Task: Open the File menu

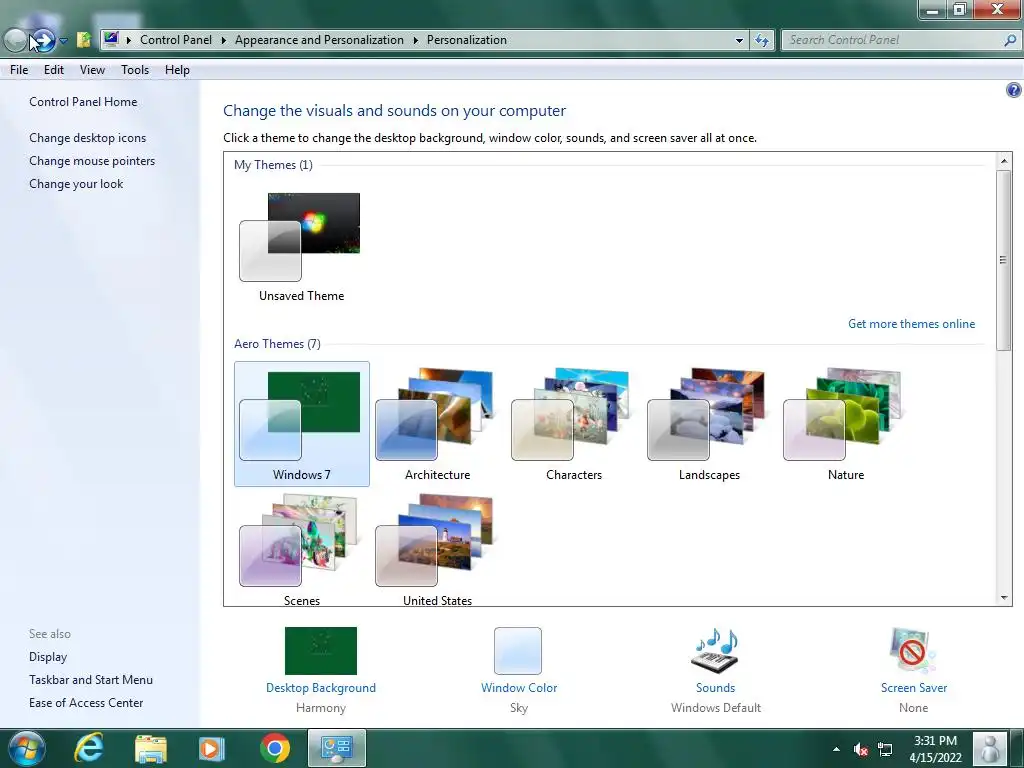Action: pos(19,70)
